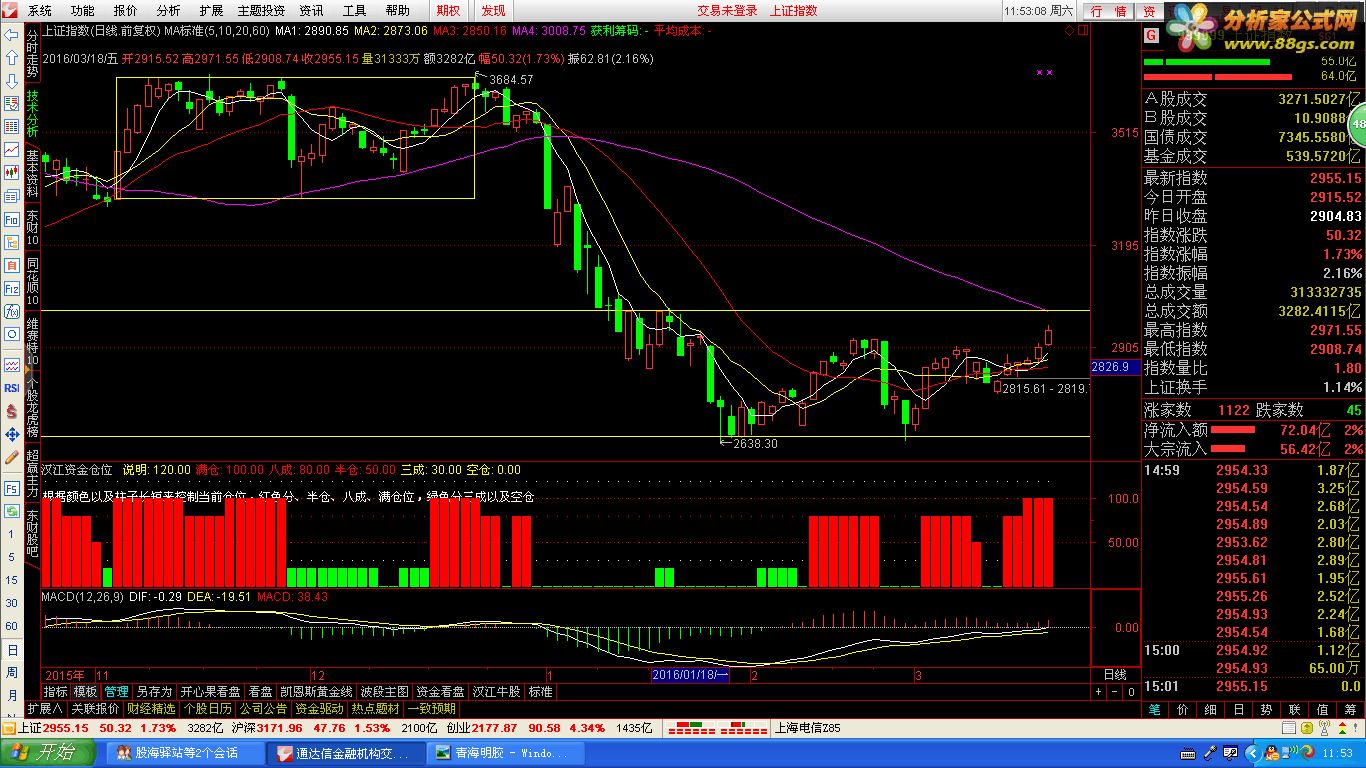Click the F5 icon in left toolbar
The height and width of the screenshot is (768, 1366).
12,488
